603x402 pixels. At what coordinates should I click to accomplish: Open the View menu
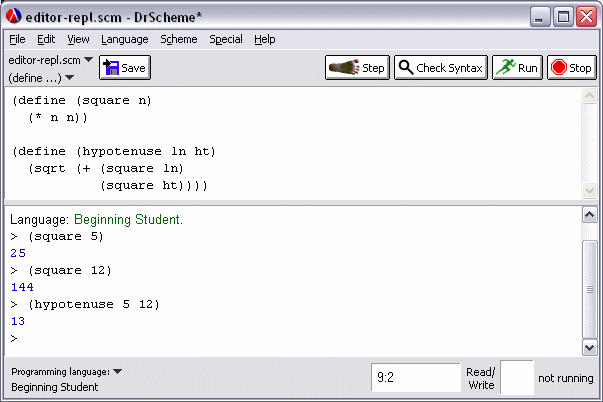[78, 39]
